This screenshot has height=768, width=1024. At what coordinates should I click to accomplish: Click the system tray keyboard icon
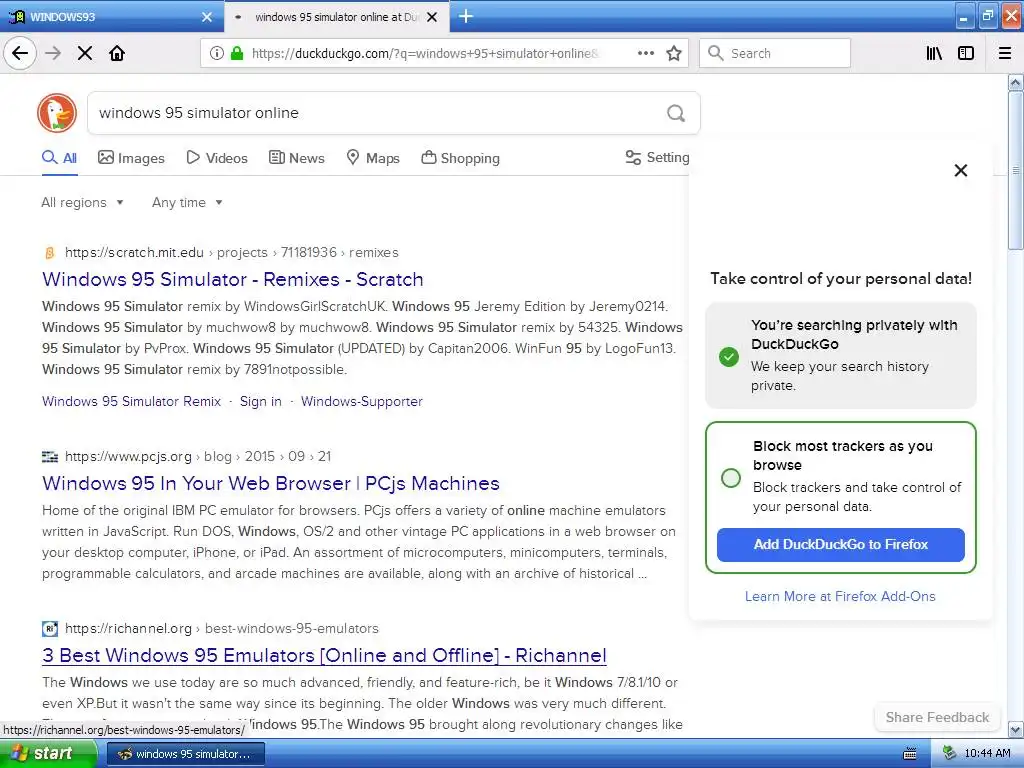(x=910, y=754)
